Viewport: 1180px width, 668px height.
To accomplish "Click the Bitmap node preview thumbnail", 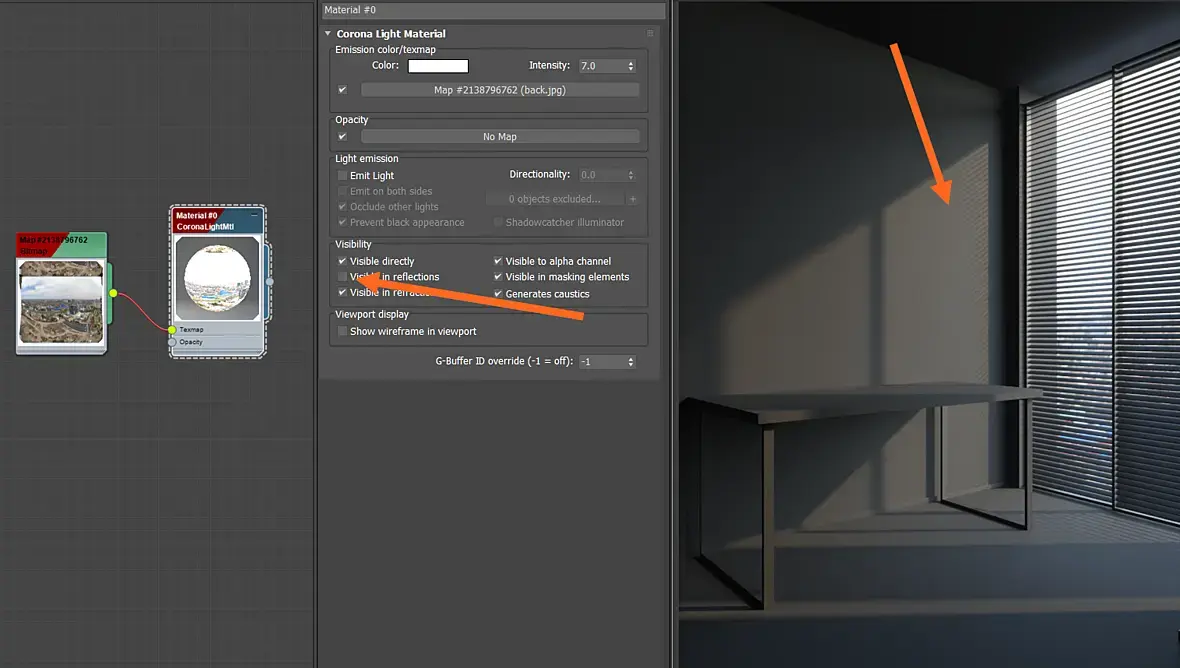I will click(61, 302).
